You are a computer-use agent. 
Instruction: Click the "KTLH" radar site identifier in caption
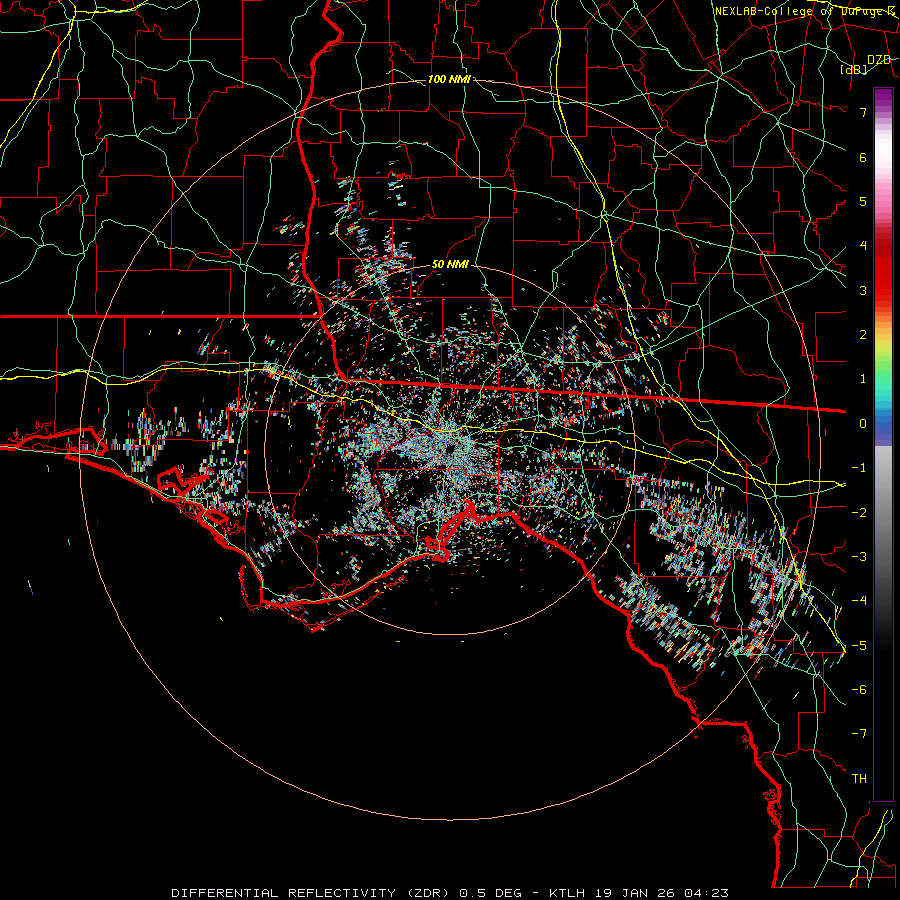click(x=569, y=893)
